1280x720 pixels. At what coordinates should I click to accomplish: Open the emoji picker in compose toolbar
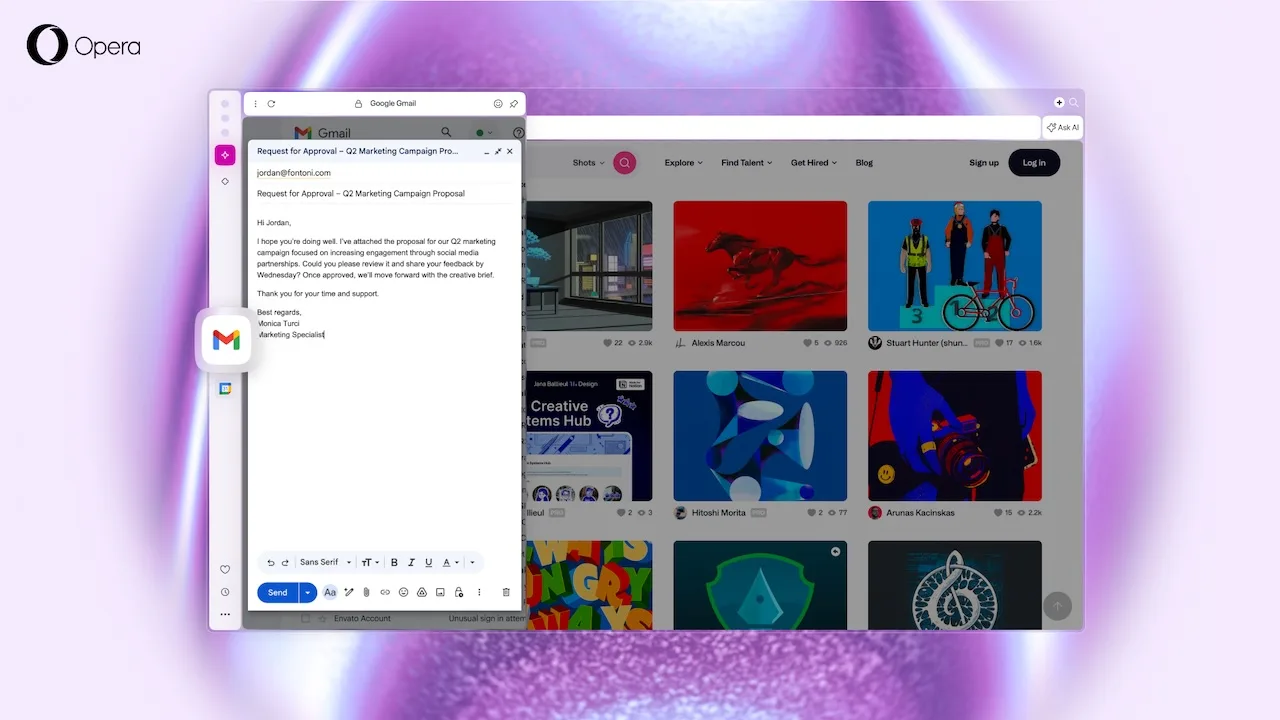403,592
